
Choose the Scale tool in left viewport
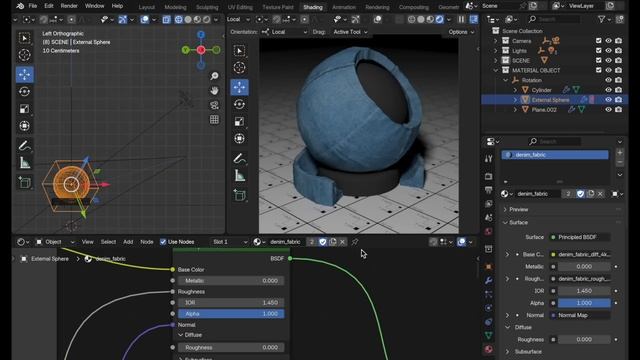point(24,109)
